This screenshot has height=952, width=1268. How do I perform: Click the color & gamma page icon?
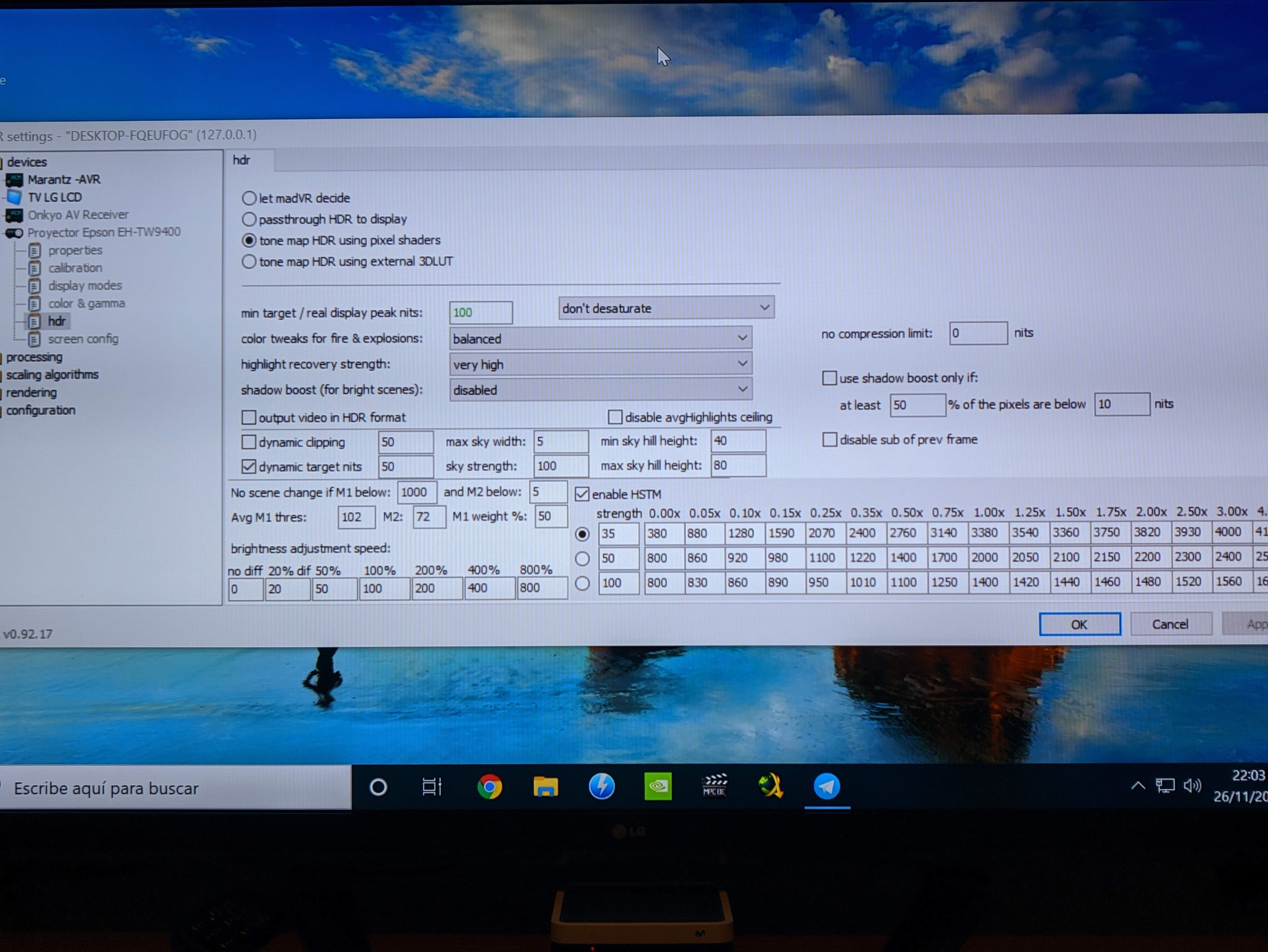tap(34, 304)
